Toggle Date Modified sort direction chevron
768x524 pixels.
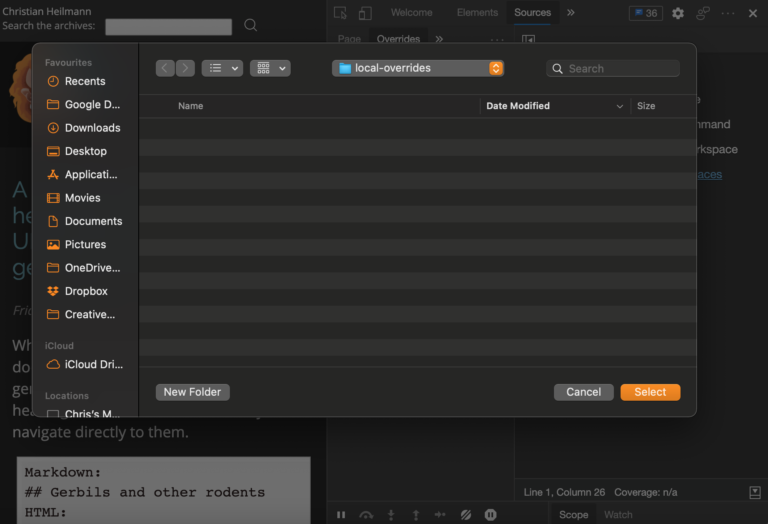(x=620, y=106)
